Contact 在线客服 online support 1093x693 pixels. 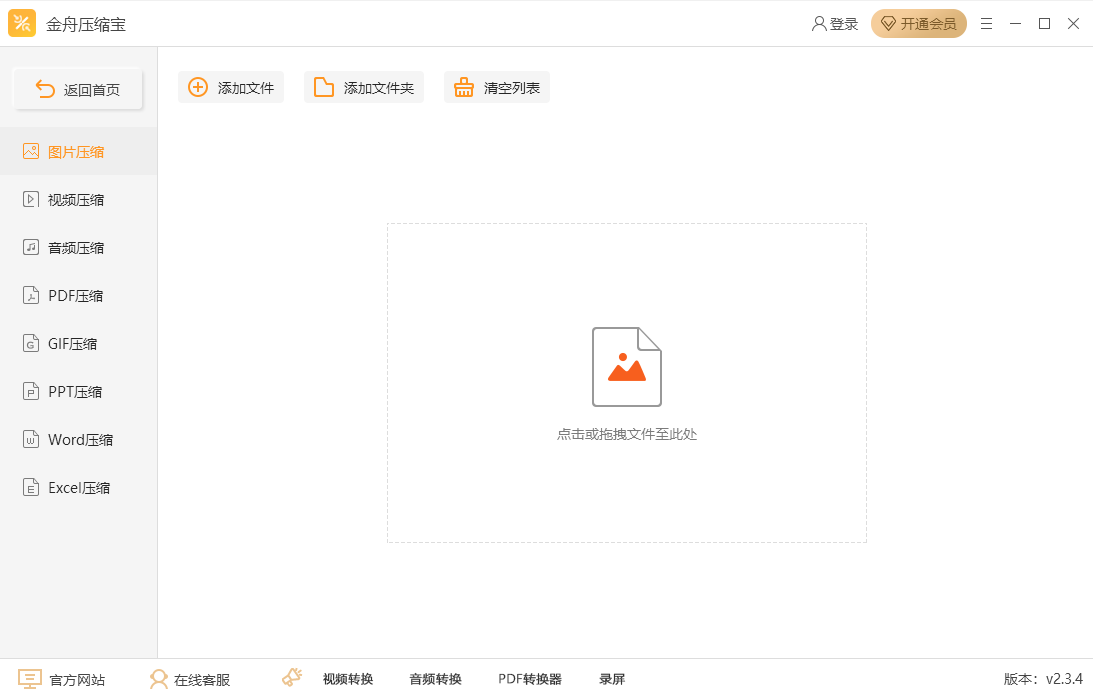[x=190, y=679]
